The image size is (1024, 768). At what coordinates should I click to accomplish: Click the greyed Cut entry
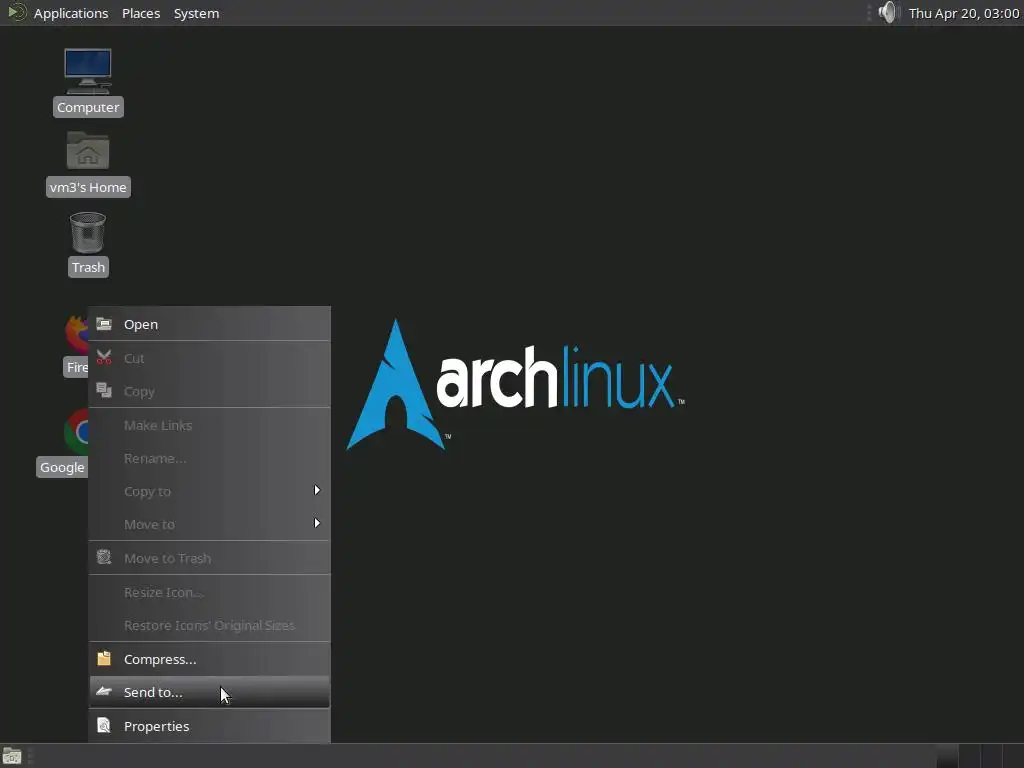click(x=209, y=358)
